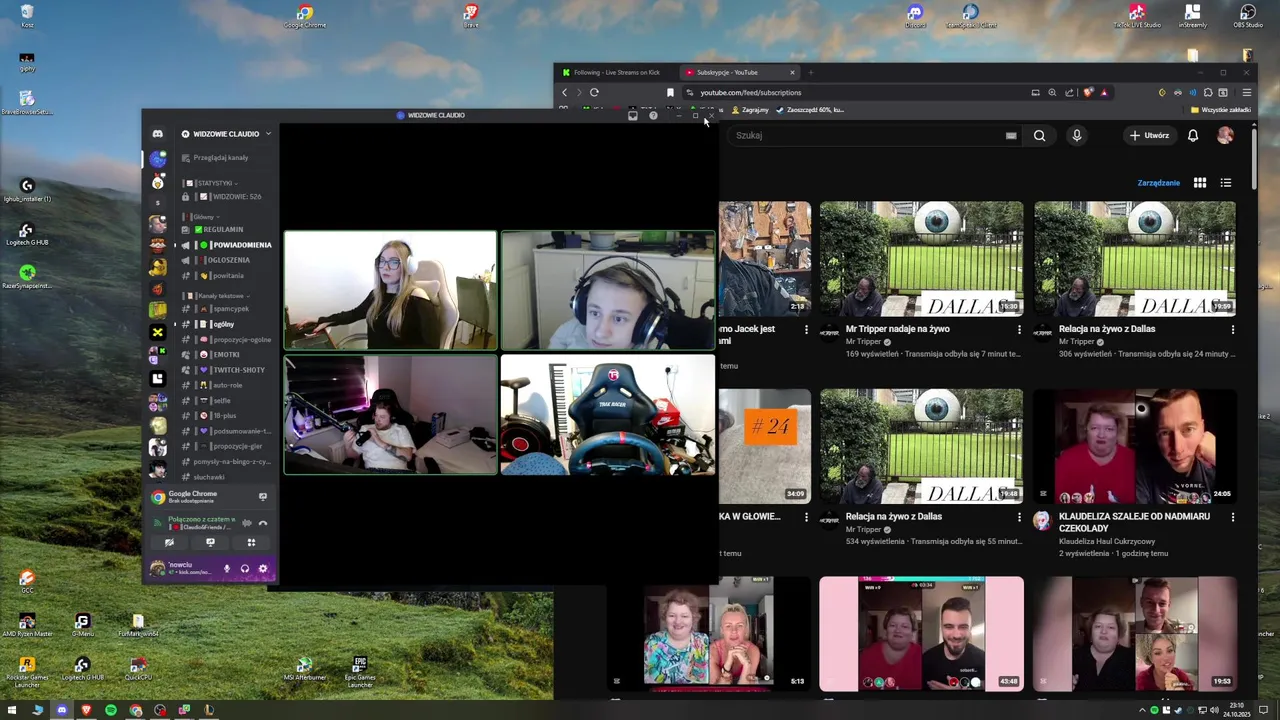Submit YouTube search with magnifier button
This screenshot has height=720, width=1280.
(x=1040, y=135)
